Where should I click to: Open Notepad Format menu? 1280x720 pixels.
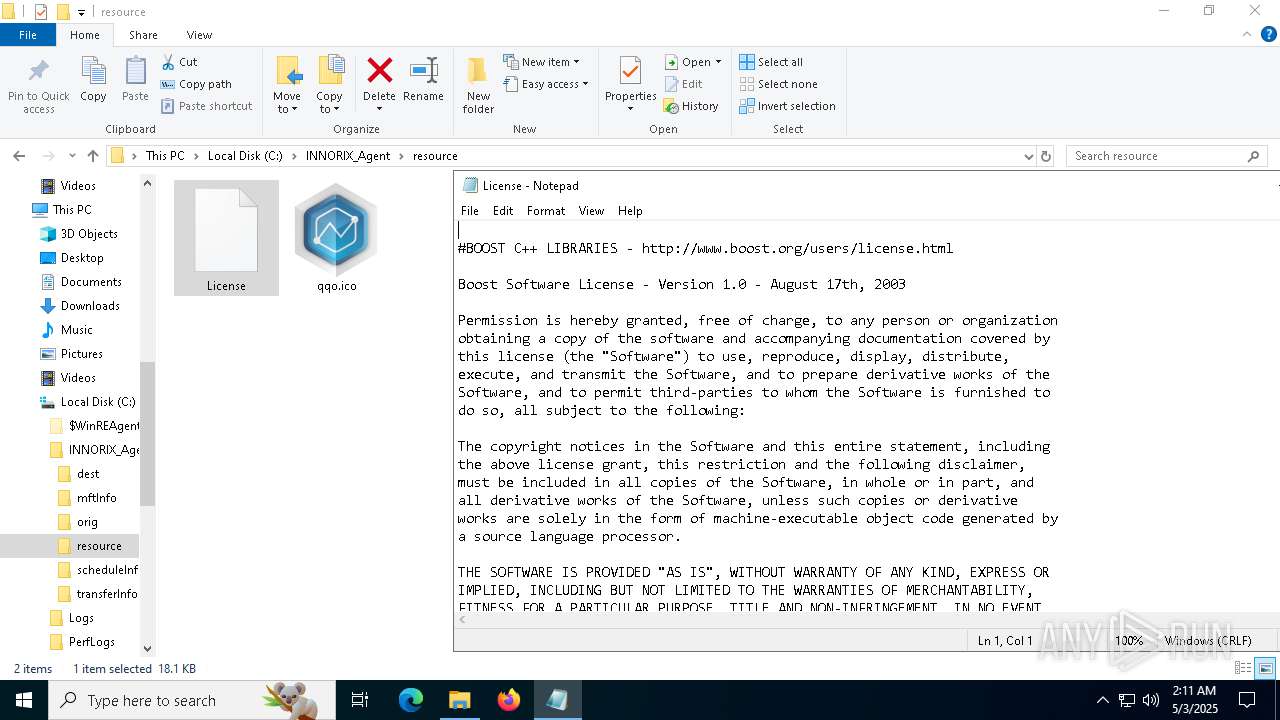[x=546, y=211]
